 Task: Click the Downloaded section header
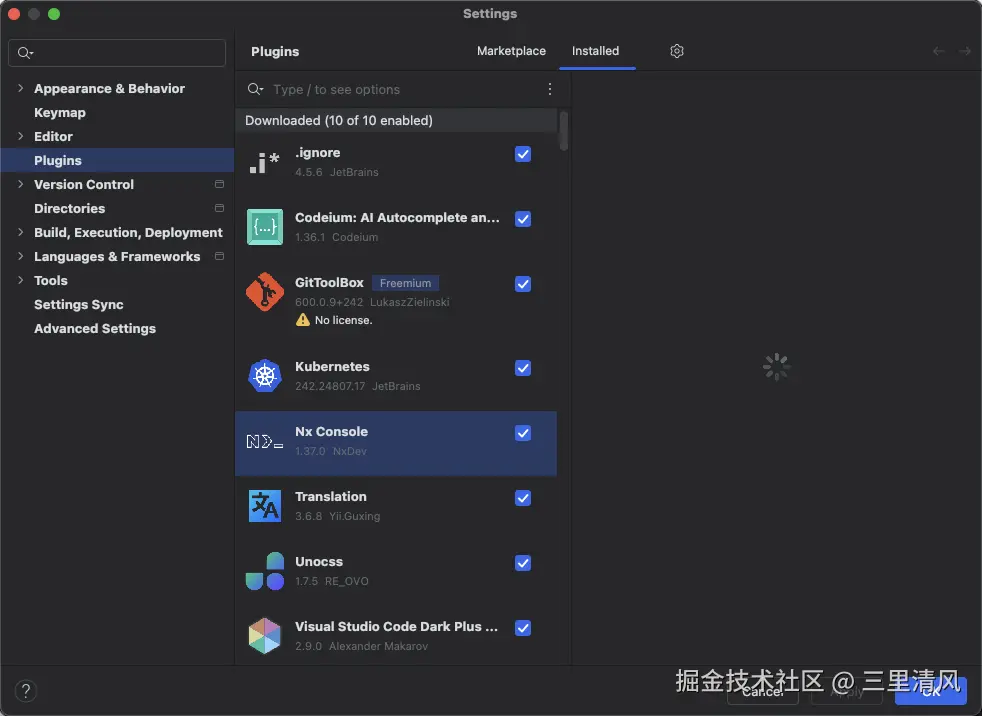(x=396, y=120)
